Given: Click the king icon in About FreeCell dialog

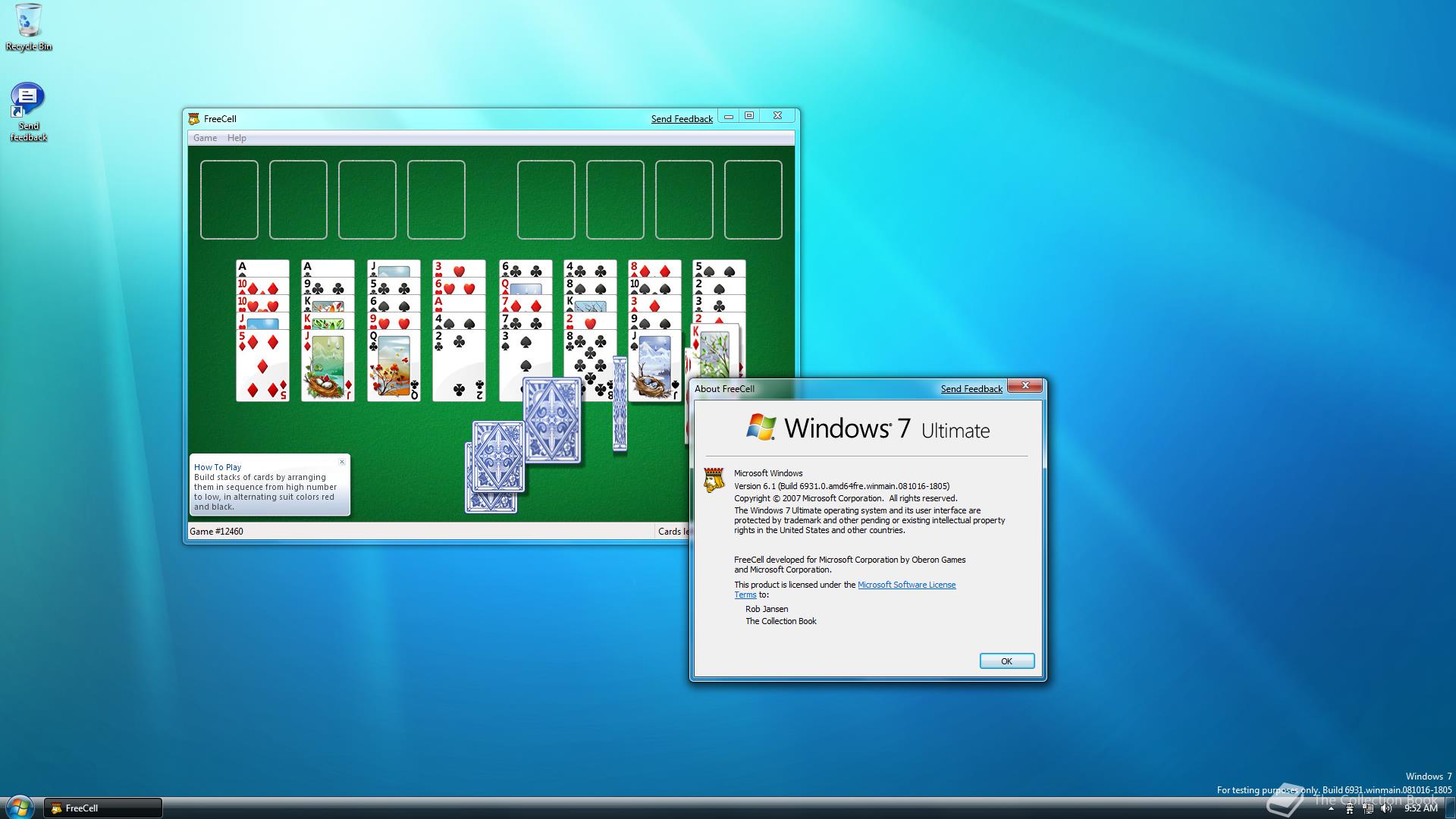Looking at the screenshot, I should pos(714,480).
